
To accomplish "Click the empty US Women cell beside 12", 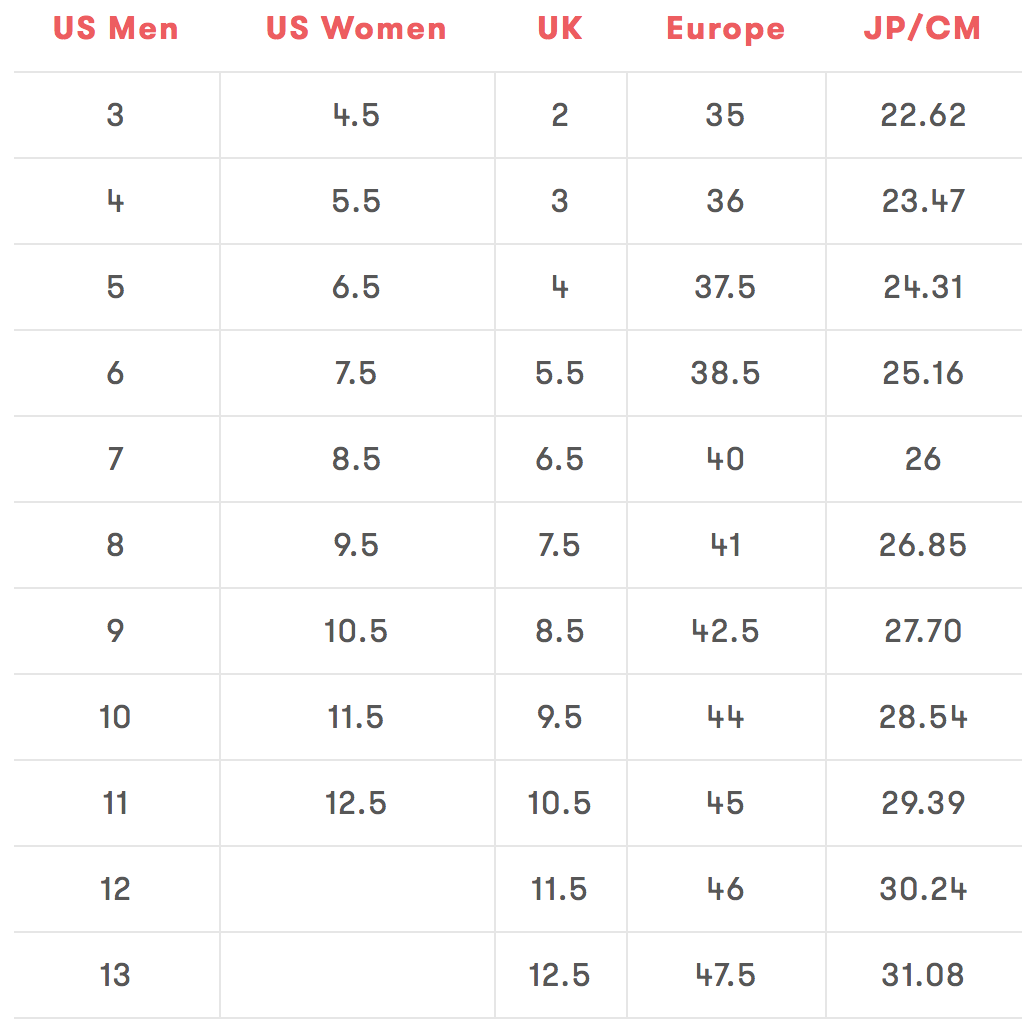I will 357,889.
